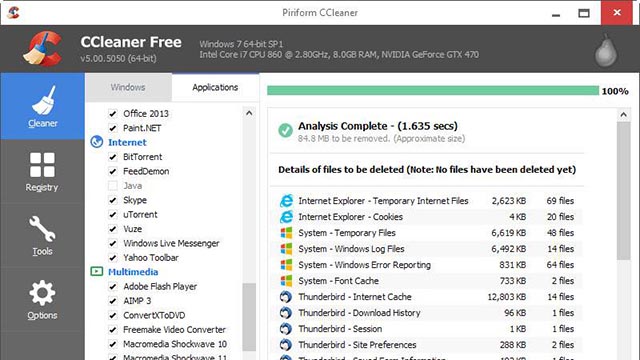Click Windows icon beside System Temporary Files
This screenshot has width=640, height=360.
[x=286, y=233]
